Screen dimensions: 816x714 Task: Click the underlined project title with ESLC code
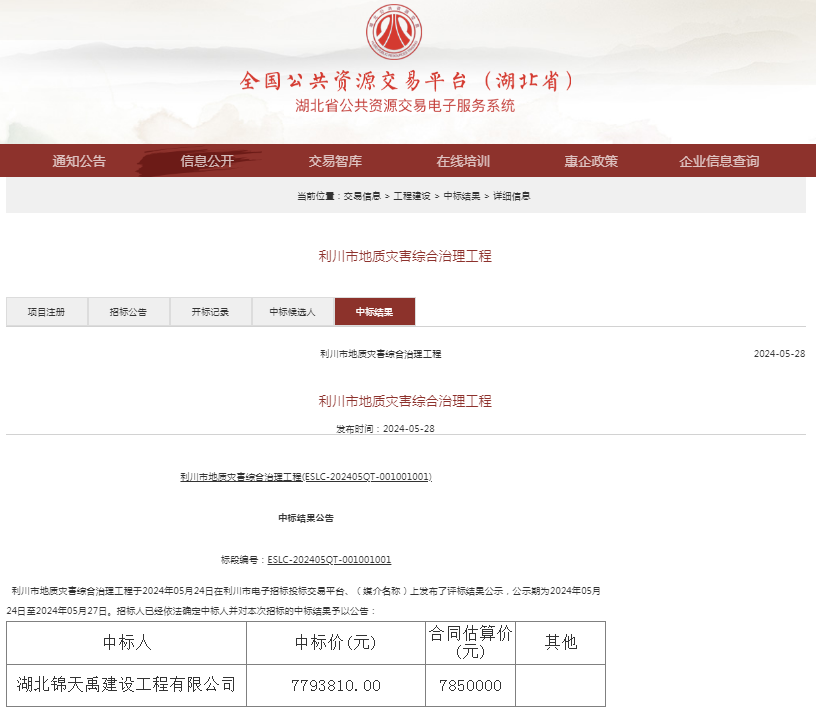(x=305, y=477)
